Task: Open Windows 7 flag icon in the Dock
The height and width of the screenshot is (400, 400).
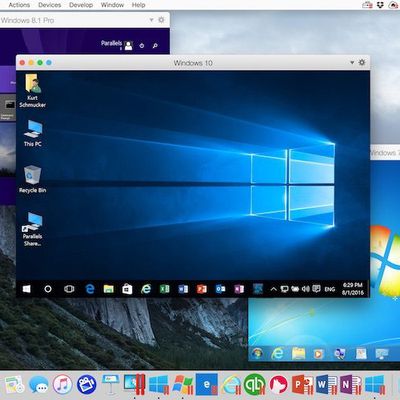Action: click(183, 384)
